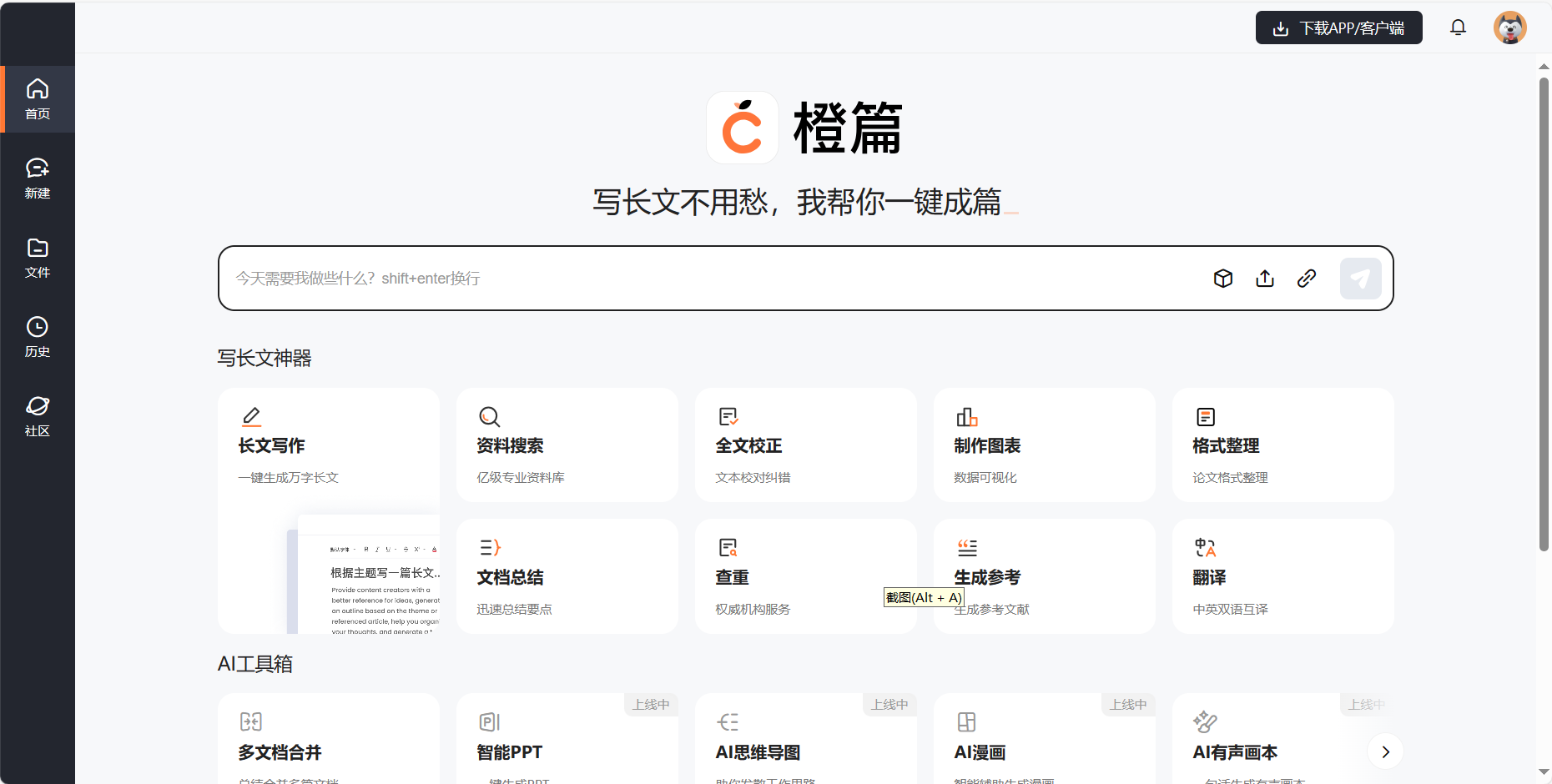1552x784 pixels.
Task: Open the 新建 sidebar item
Action: (37, 178)
